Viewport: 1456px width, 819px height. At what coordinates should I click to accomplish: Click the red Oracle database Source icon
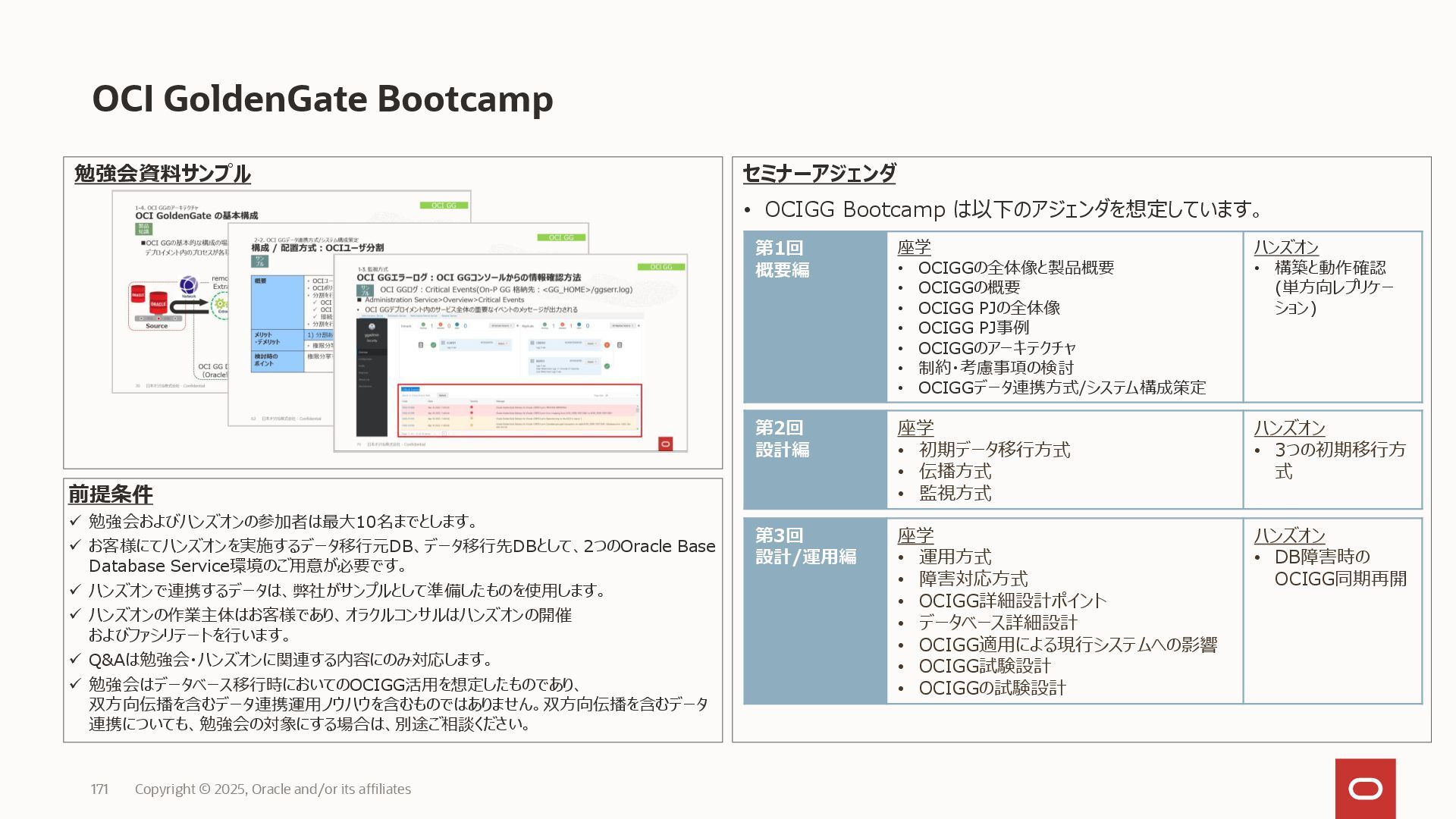(158, 302)
